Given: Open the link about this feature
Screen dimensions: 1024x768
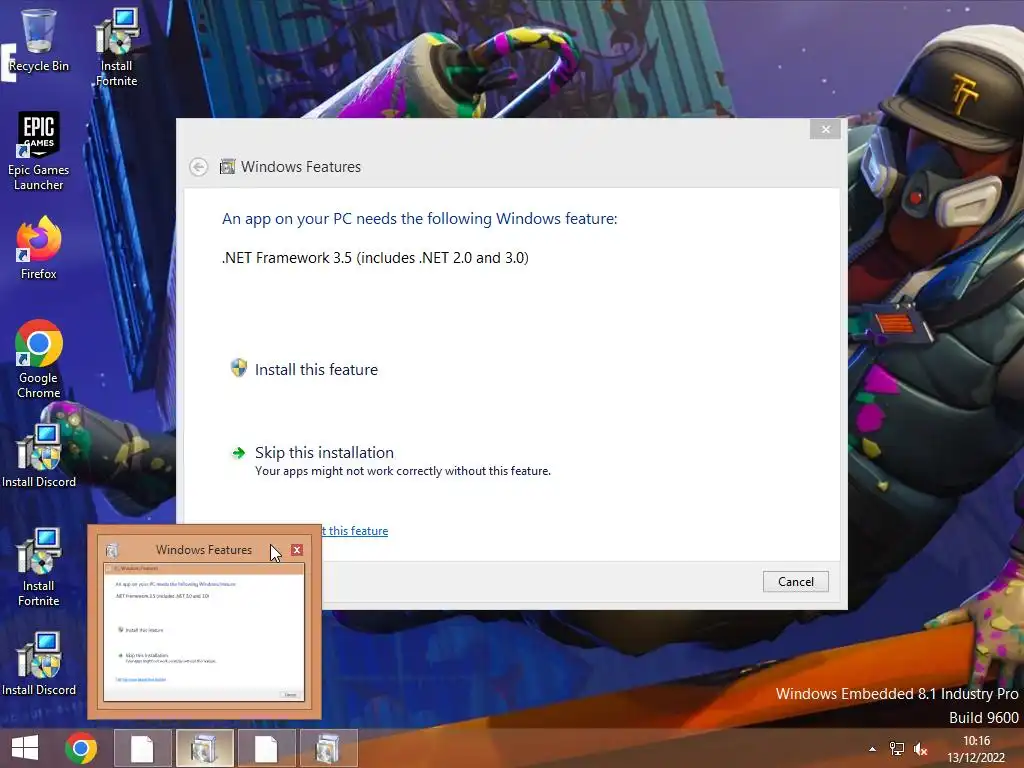Looking at the screenshot, I should [x=355, y=531].
